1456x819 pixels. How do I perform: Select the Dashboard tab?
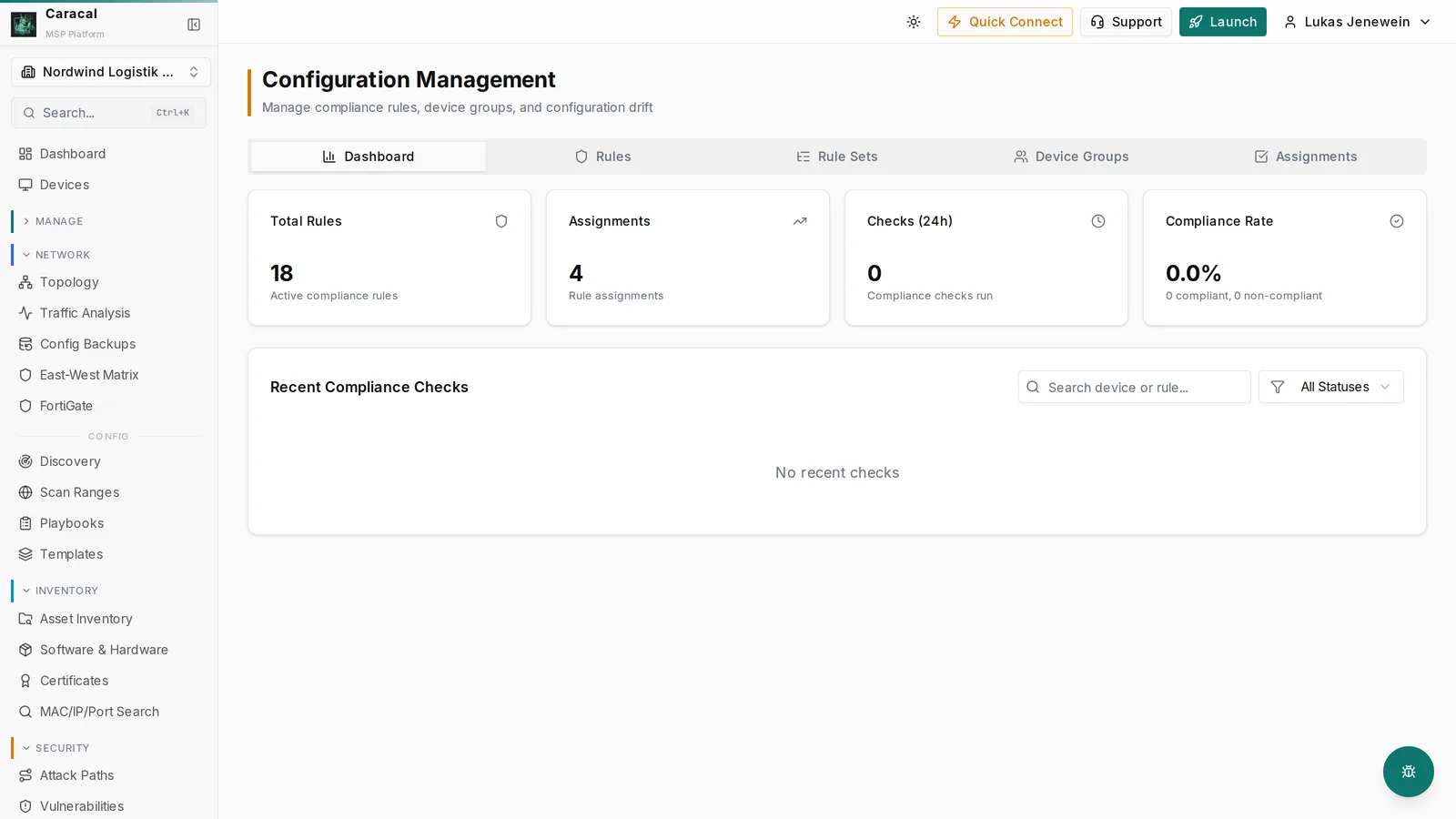[x=369, y=157]
